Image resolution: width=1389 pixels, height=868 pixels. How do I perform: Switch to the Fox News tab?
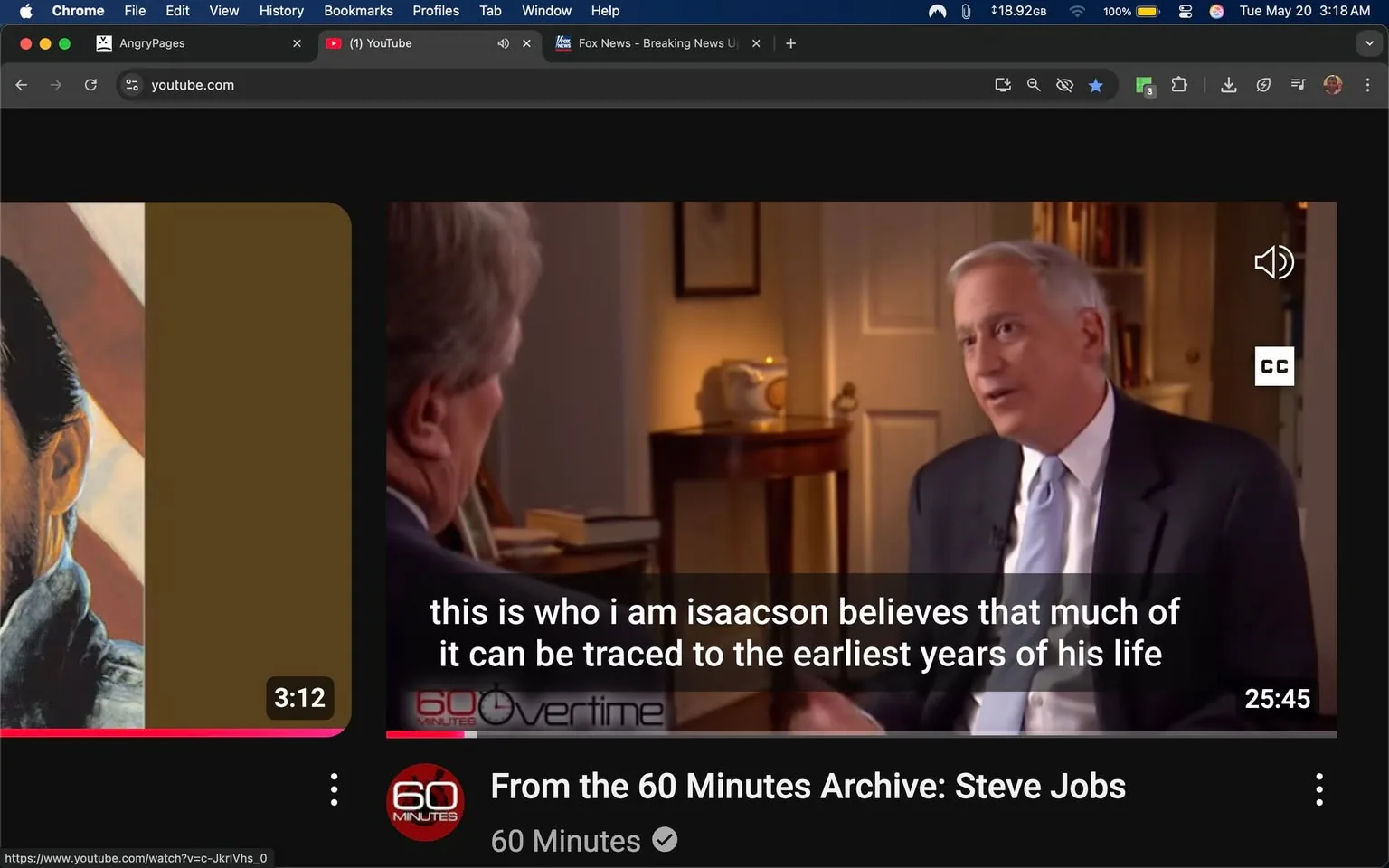point(649,42)
